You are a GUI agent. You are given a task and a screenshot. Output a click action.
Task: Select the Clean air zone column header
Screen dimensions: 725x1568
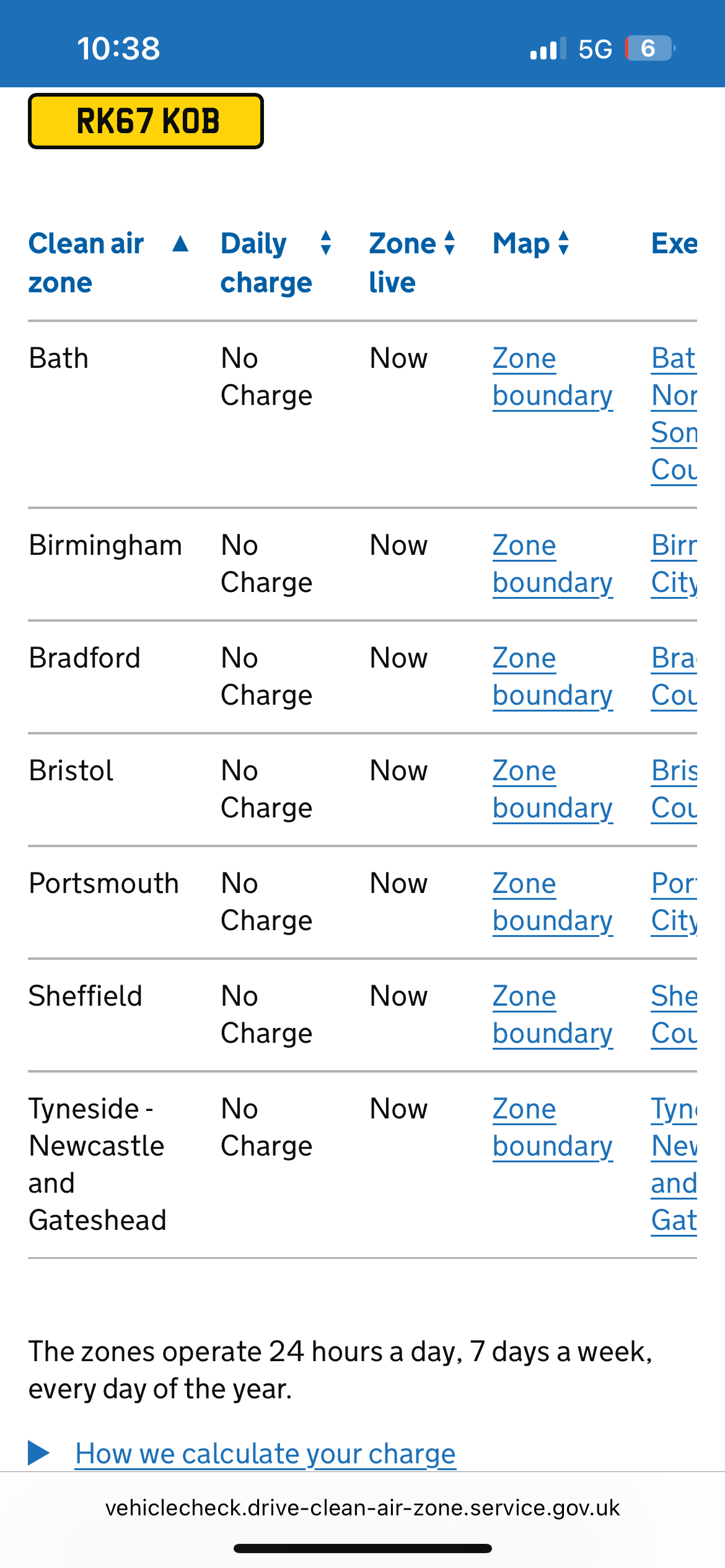(86, 263)
